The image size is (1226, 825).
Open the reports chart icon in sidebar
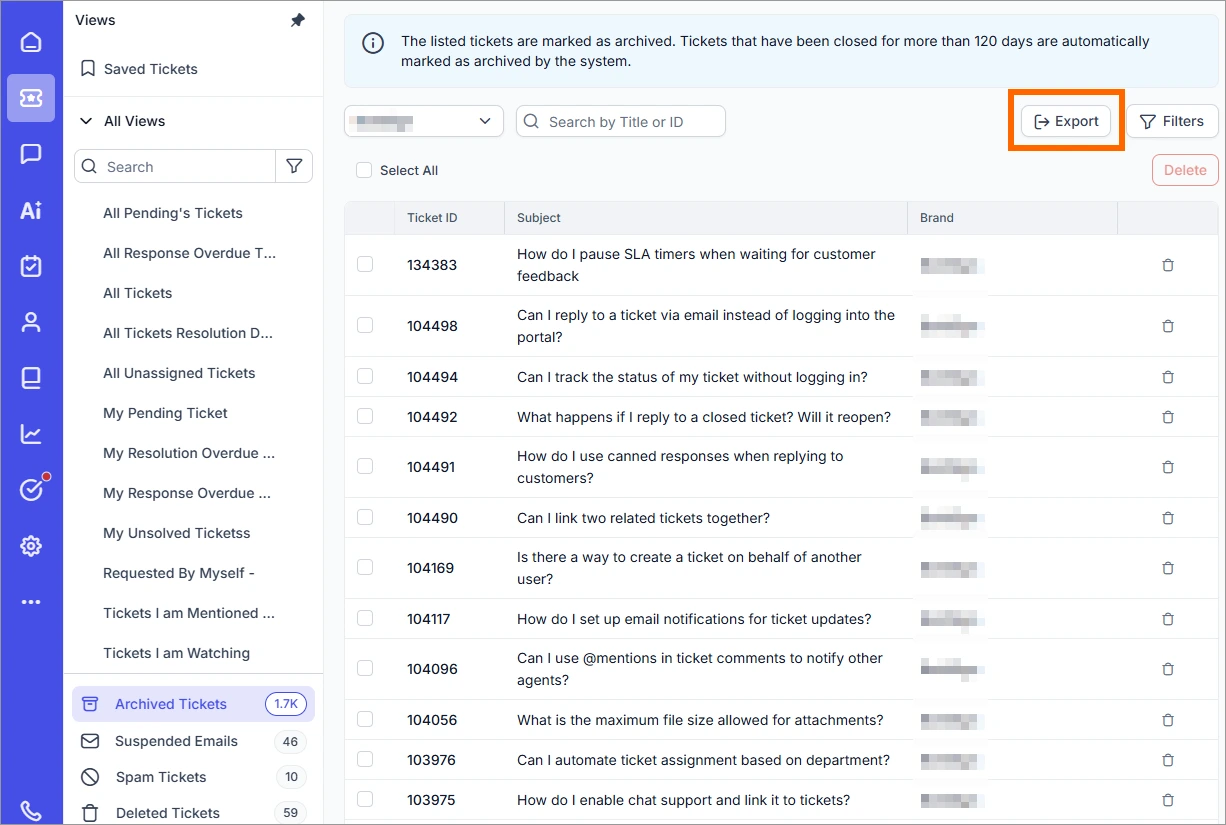pyautogui.click(x=31, y=434)
